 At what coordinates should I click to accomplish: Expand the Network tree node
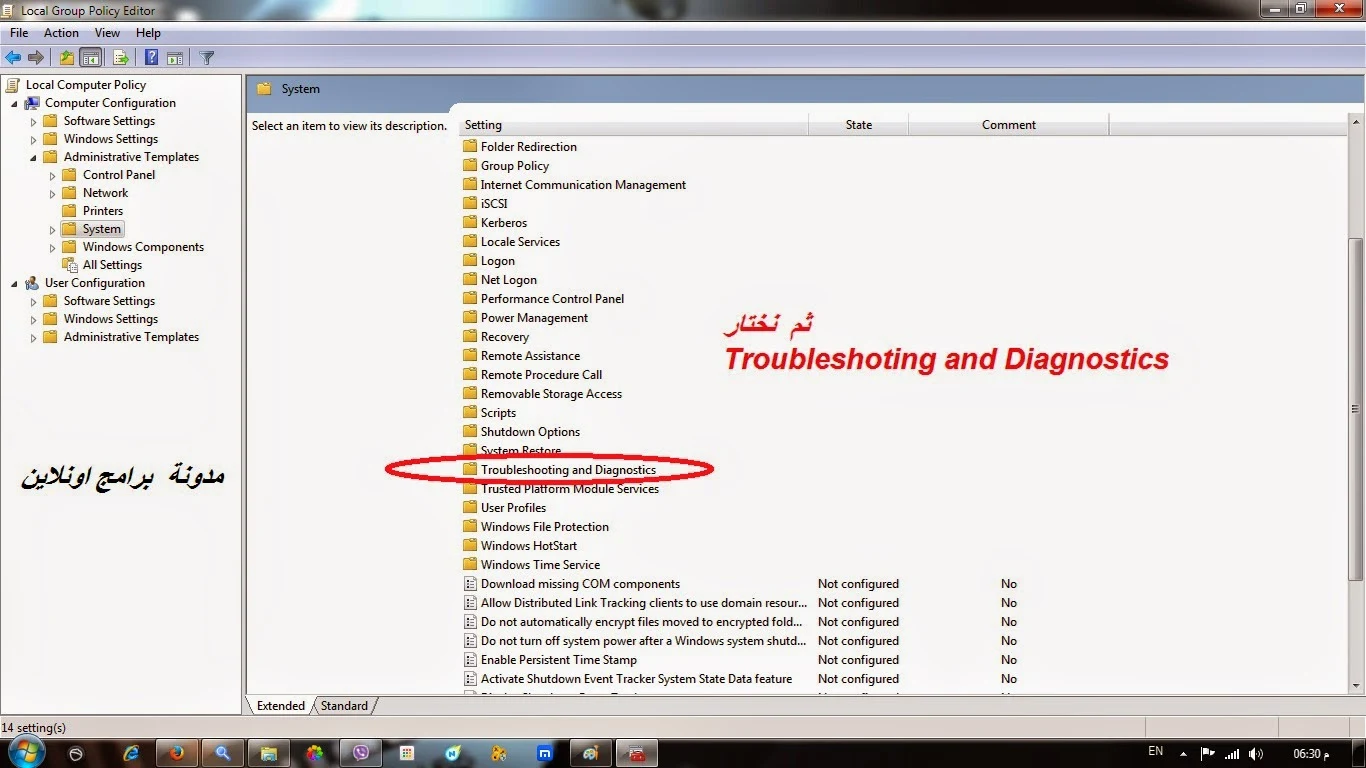[x=53, y=193]
